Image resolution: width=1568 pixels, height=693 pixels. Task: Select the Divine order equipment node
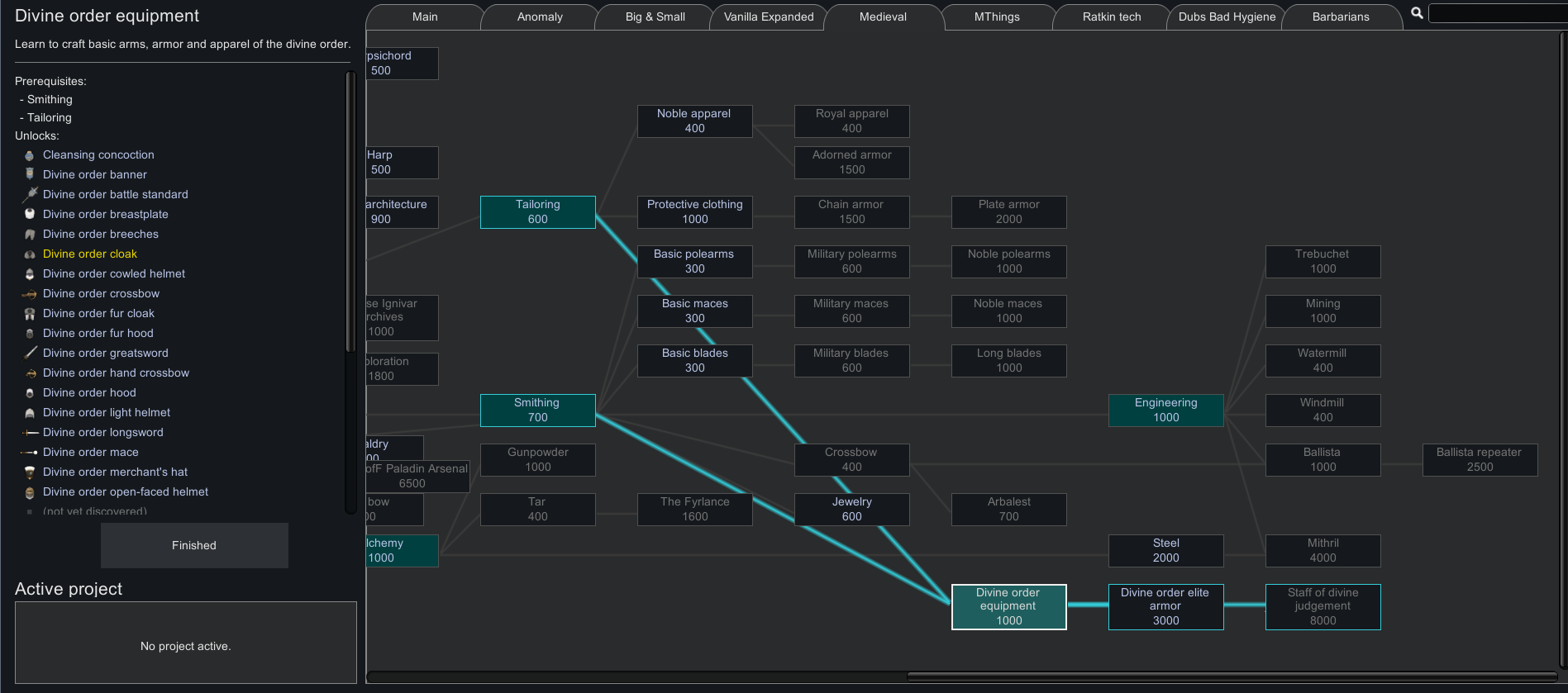click(1009, 607)
